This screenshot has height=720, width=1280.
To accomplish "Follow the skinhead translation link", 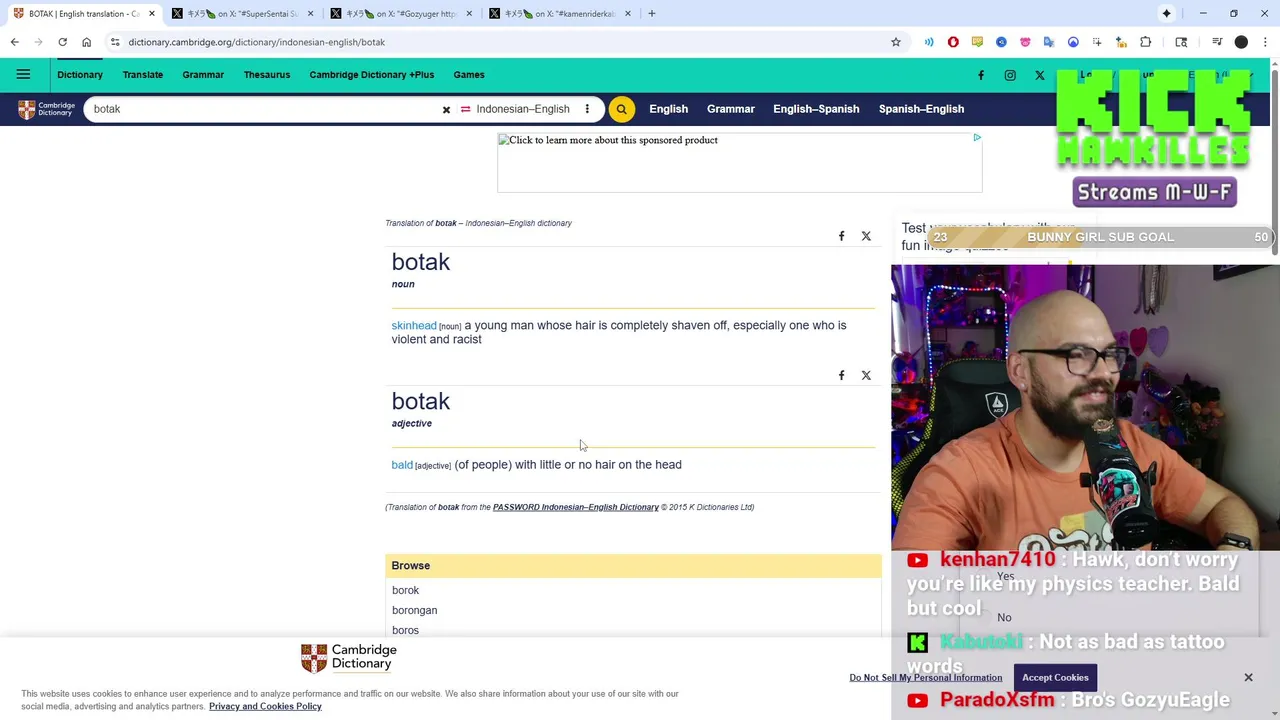I will click(414, 325).
